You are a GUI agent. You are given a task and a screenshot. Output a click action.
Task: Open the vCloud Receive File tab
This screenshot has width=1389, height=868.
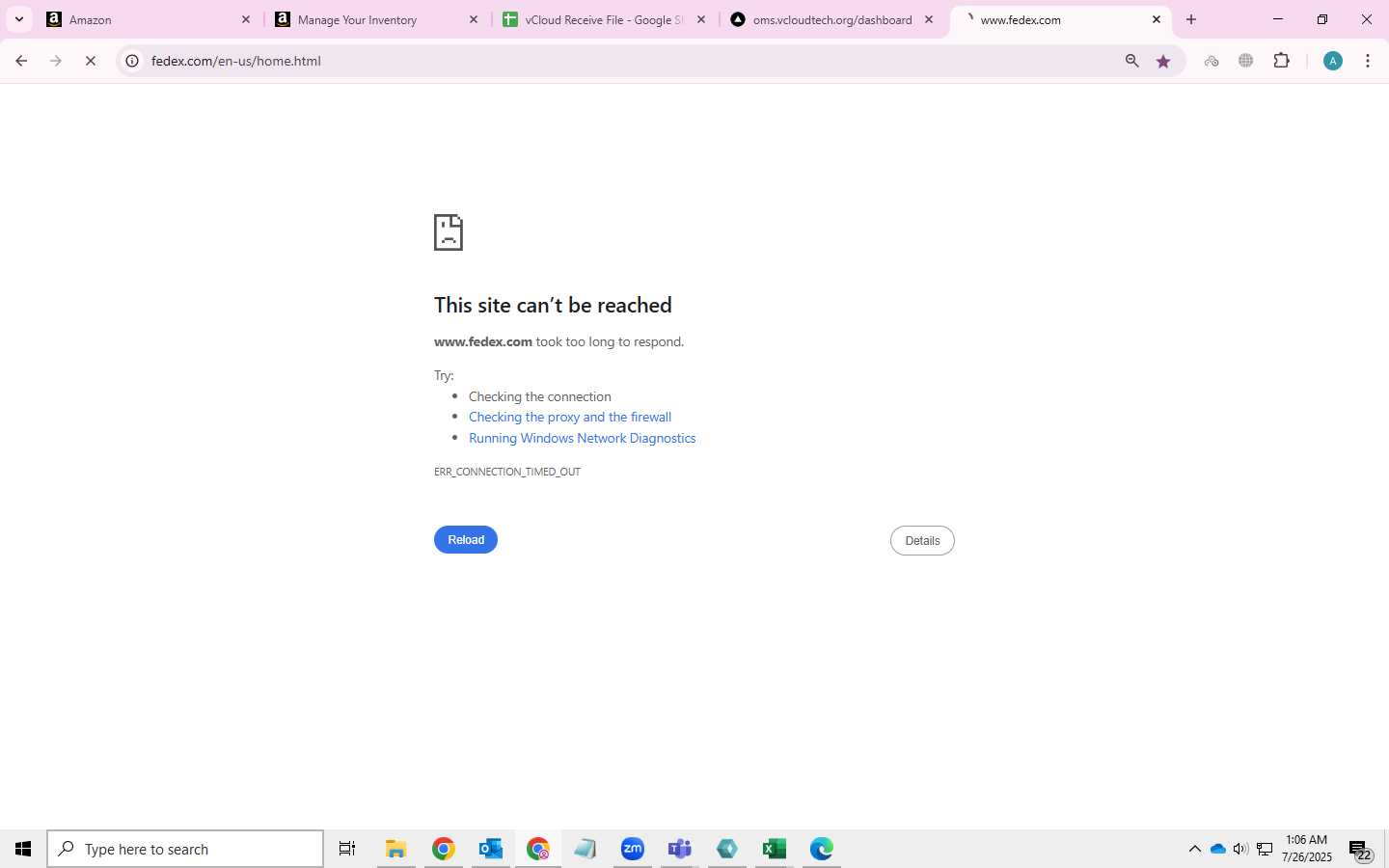[605, 19]
